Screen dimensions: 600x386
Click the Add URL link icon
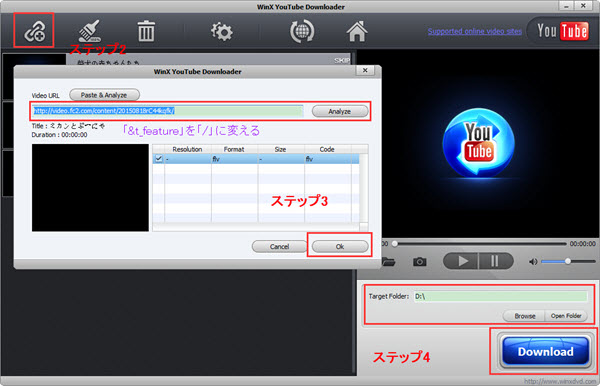tap(34, 31)
